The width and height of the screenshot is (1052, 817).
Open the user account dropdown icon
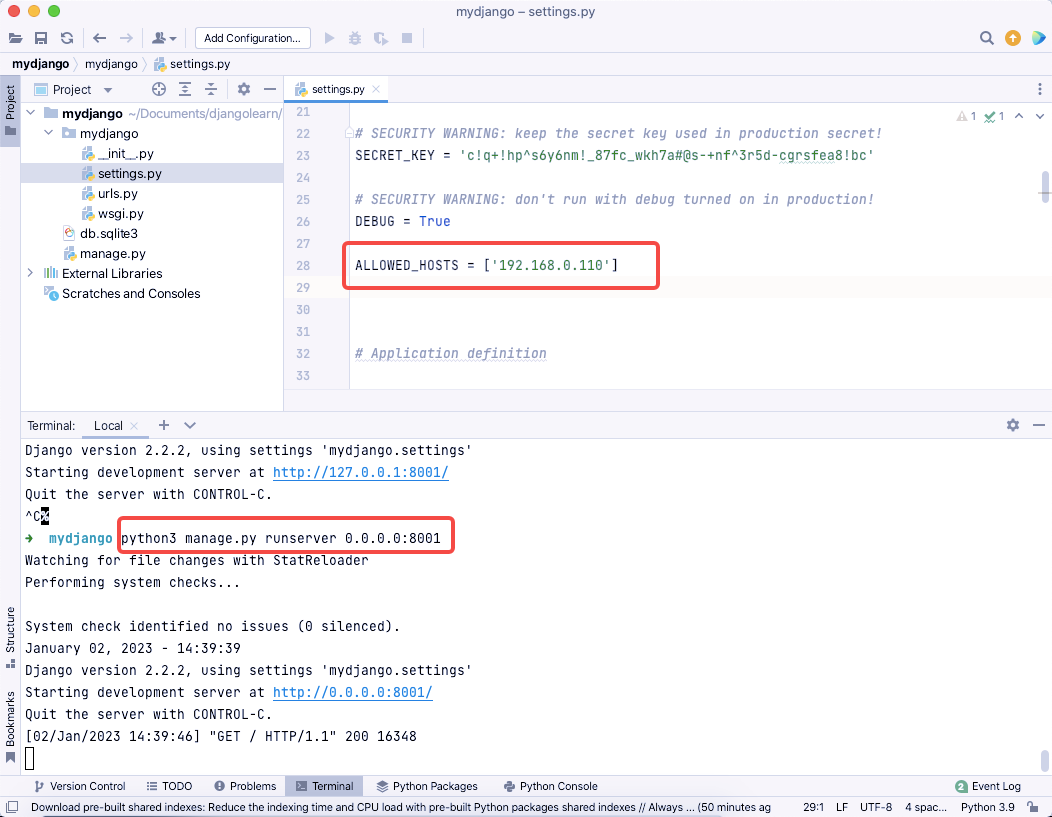164,38
